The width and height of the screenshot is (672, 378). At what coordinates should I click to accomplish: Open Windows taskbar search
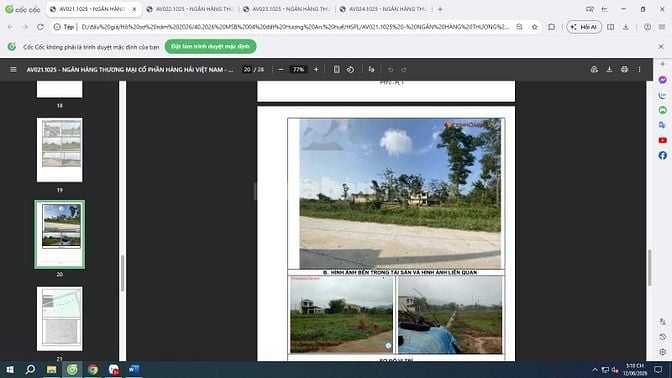pyautogui.click(x=30, y=369)
